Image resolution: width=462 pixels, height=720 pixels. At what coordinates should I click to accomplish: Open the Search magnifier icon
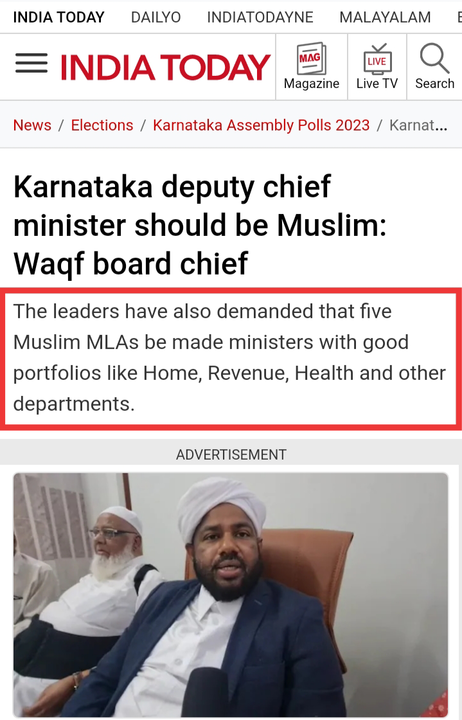(434, 58)
